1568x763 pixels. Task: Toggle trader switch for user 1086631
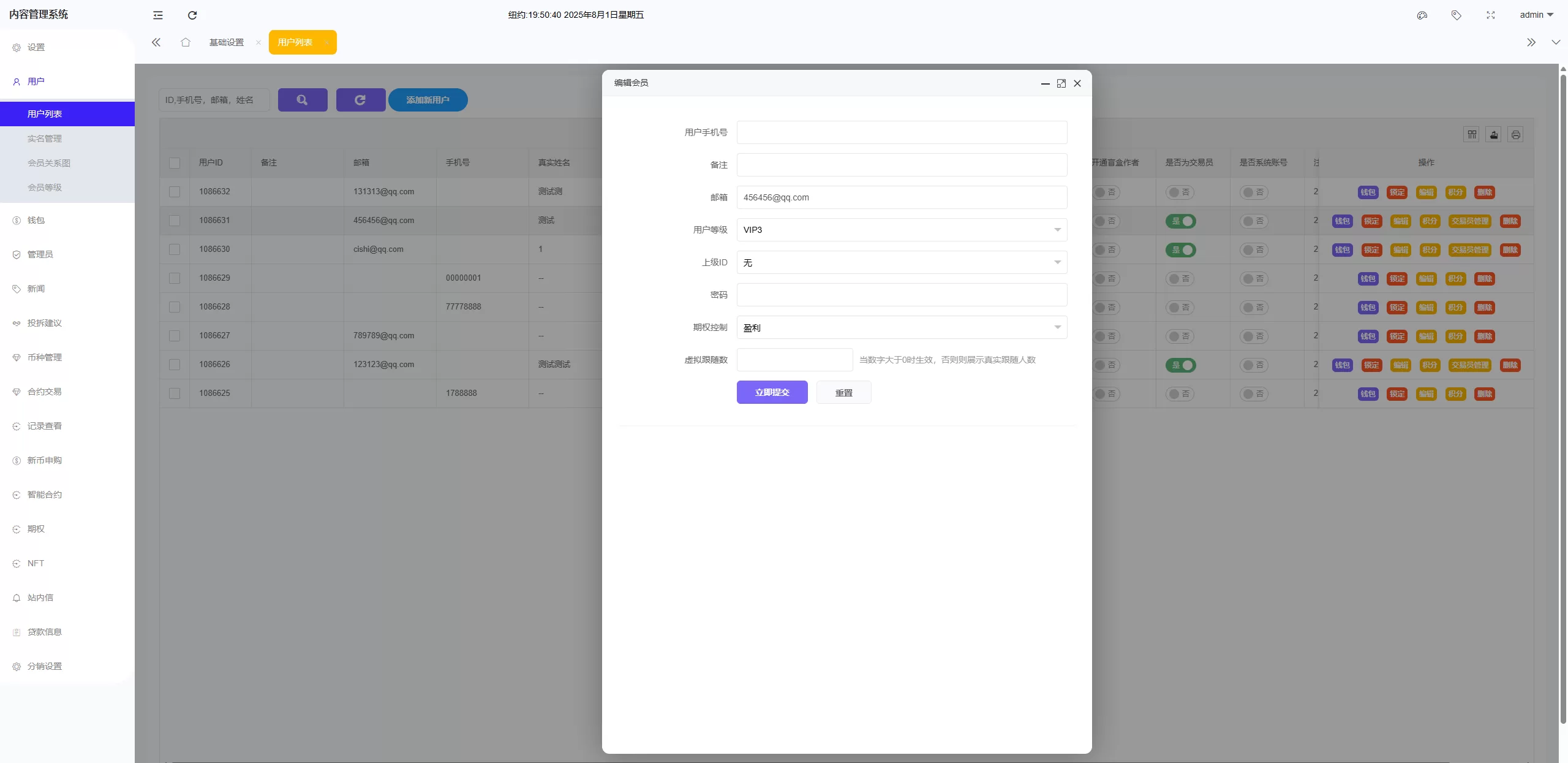[1181, 221]
